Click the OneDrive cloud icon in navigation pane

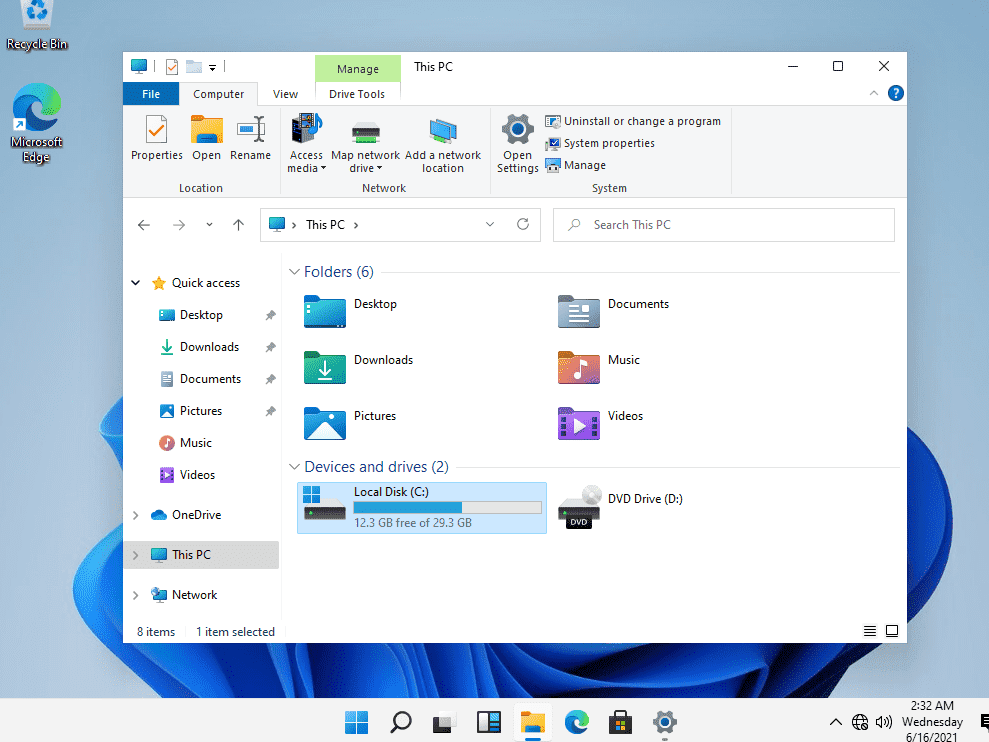coord(159,515)
